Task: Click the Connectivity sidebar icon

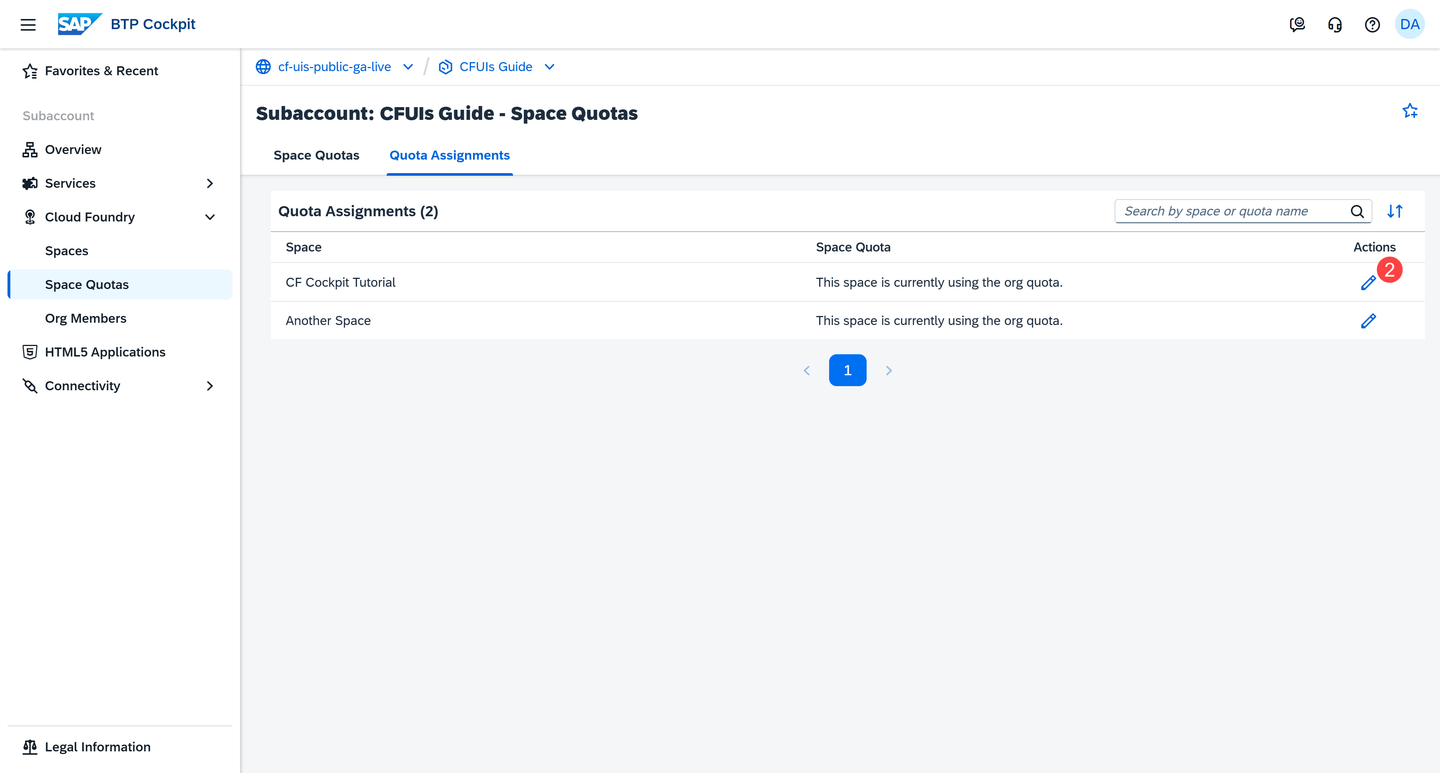Action: tap(30, 386)
